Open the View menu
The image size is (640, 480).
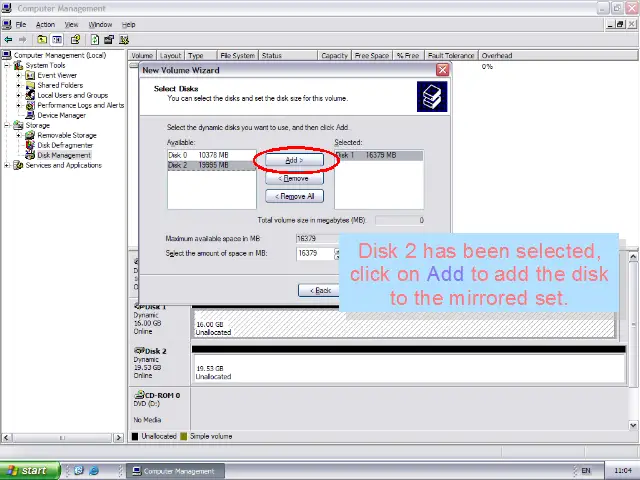pyautogui.click(x=71, y=24)
